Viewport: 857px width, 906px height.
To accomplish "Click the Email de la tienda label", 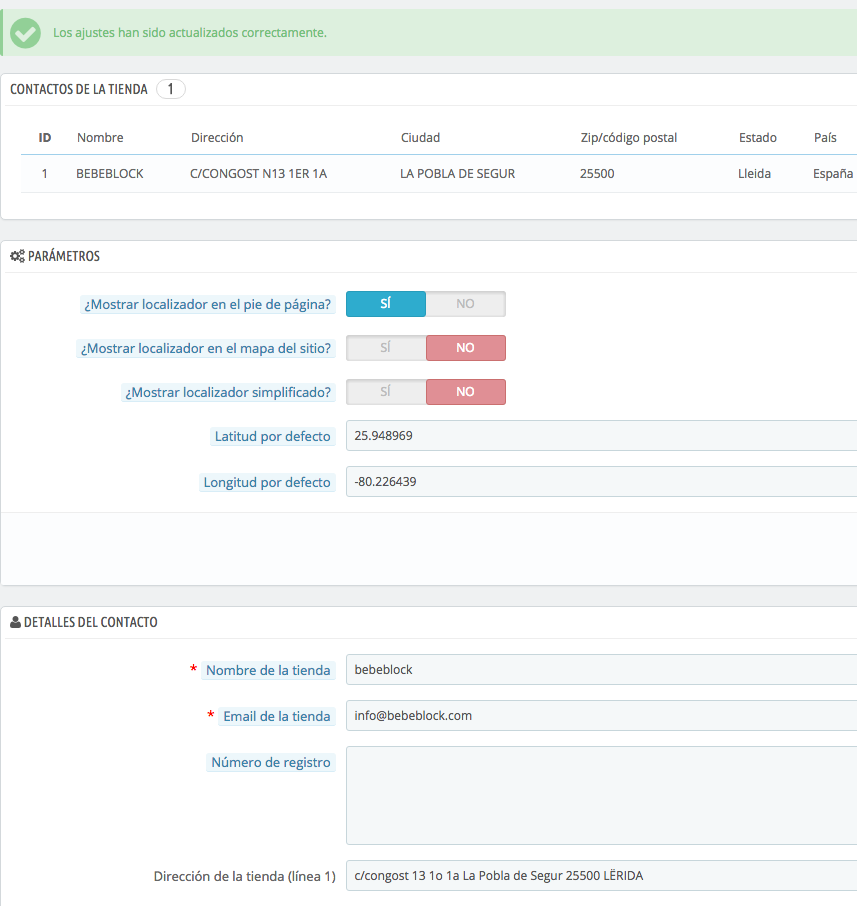I will point(277,716).
